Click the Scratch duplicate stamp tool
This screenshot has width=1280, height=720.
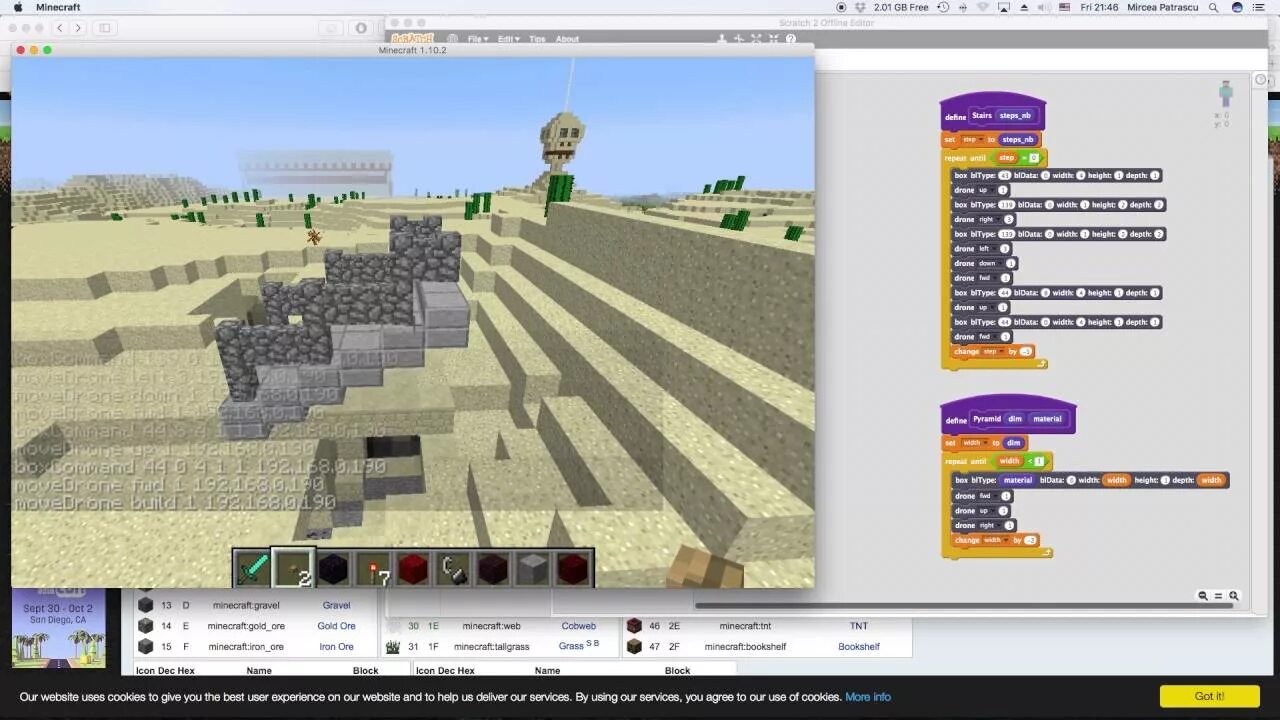click(x=722, y=39)
